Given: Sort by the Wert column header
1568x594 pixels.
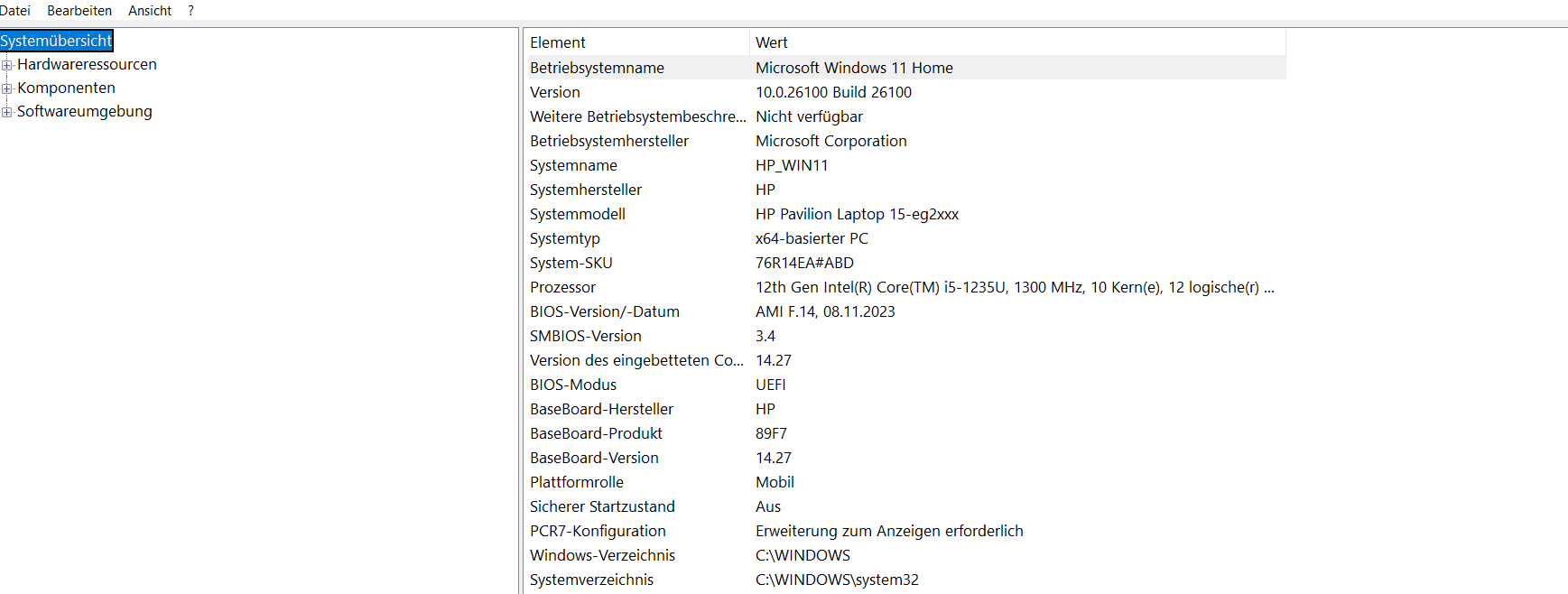Looking at the screenshot, I should click(1017, 42).
